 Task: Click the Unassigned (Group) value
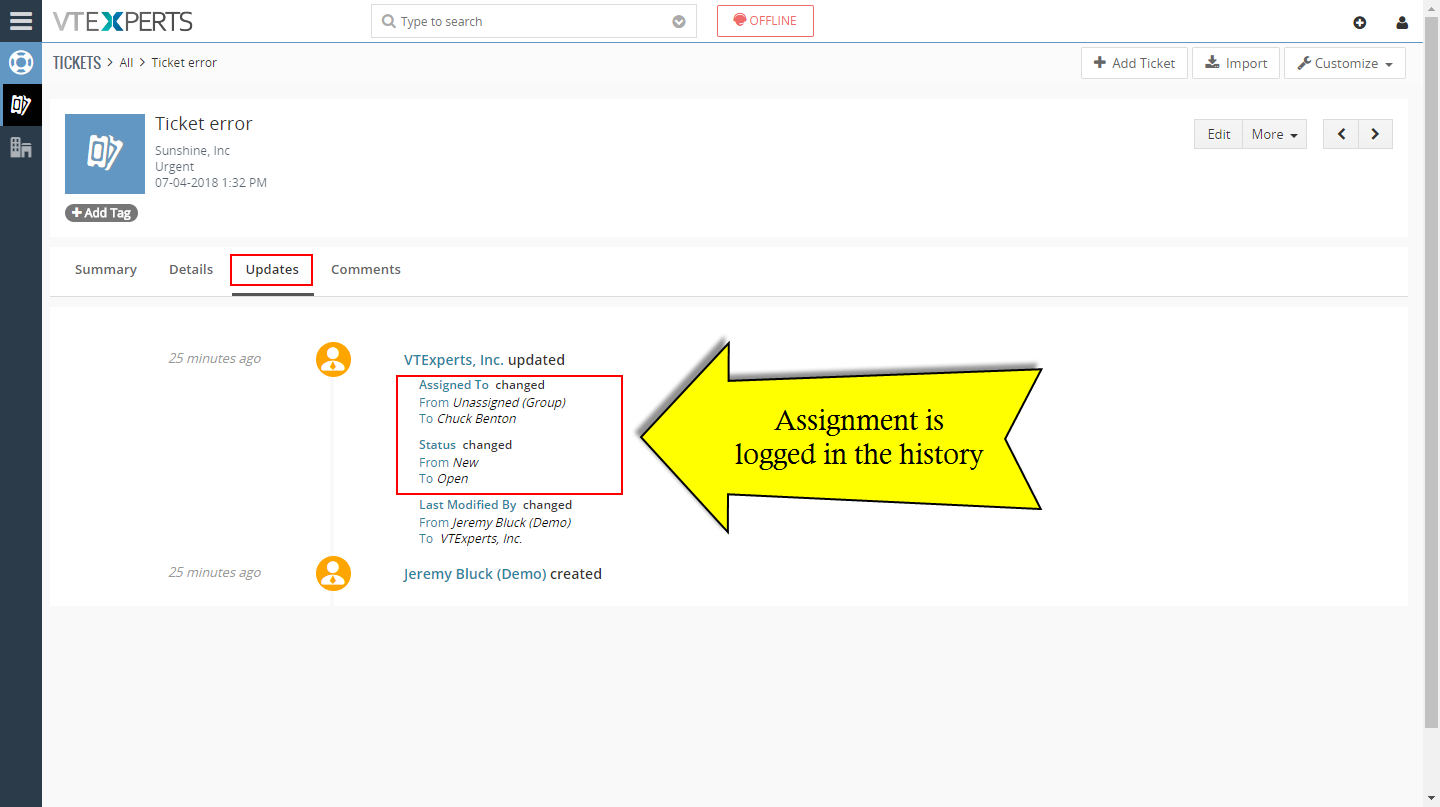pyautogui.click(x=509, y=403)
